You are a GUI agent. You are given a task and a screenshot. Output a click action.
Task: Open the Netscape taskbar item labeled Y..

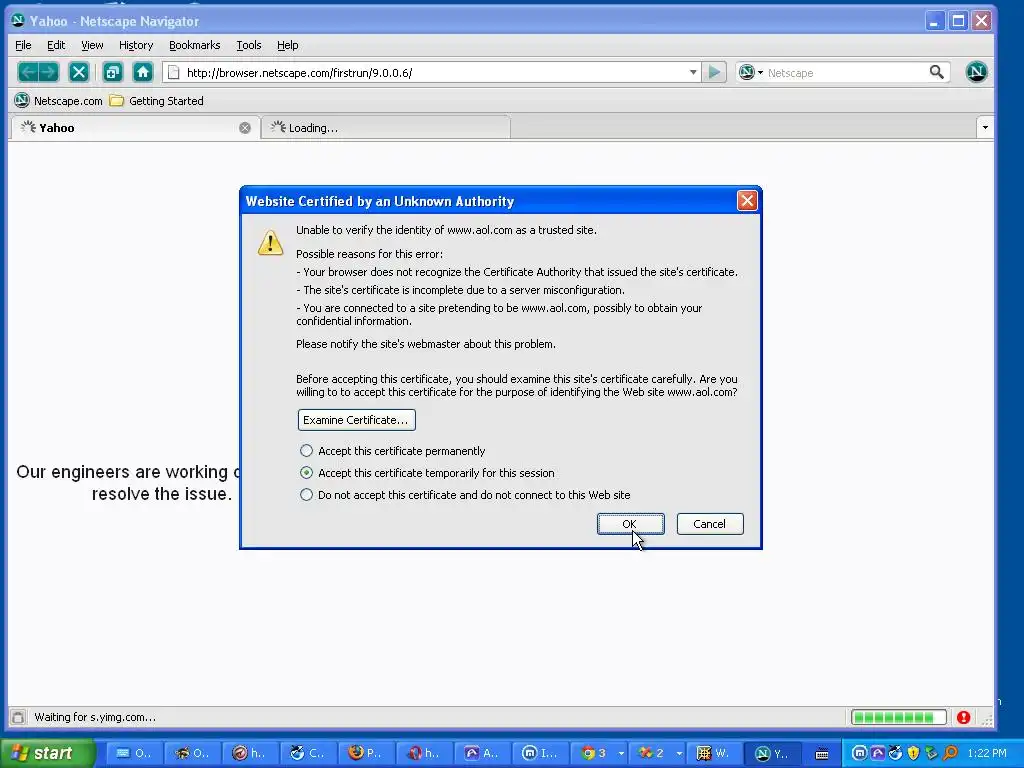774,753
